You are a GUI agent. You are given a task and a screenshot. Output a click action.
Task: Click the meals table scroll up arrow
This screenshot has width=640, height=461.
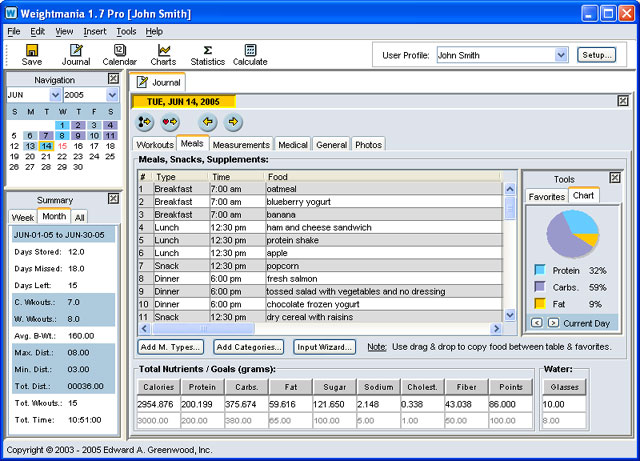click(x=510, y=189)
